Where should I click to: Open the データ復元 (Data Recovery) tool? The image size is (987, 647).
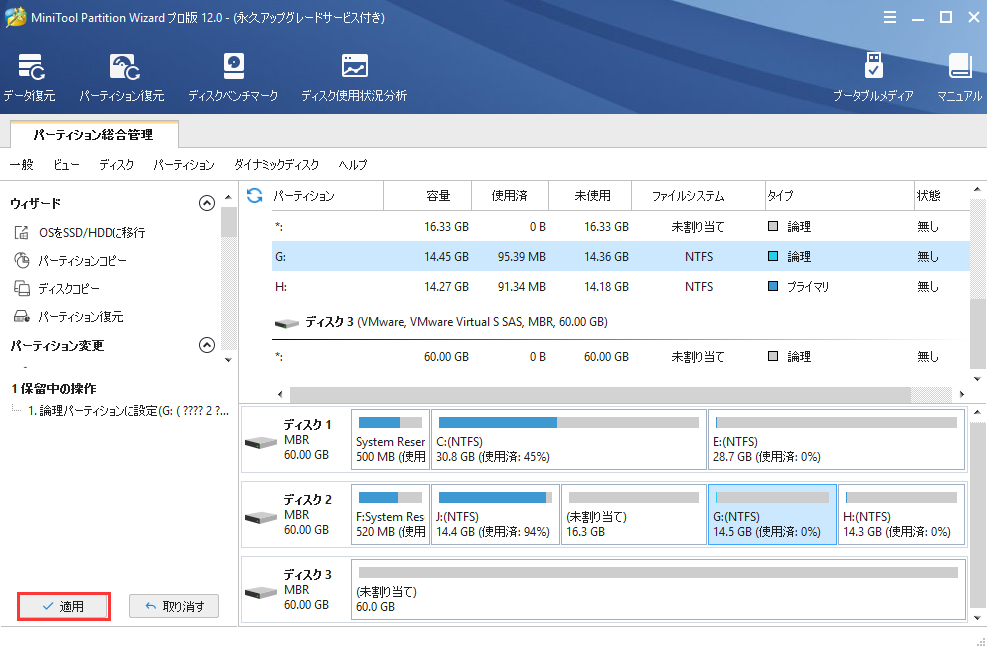(29, 78)
